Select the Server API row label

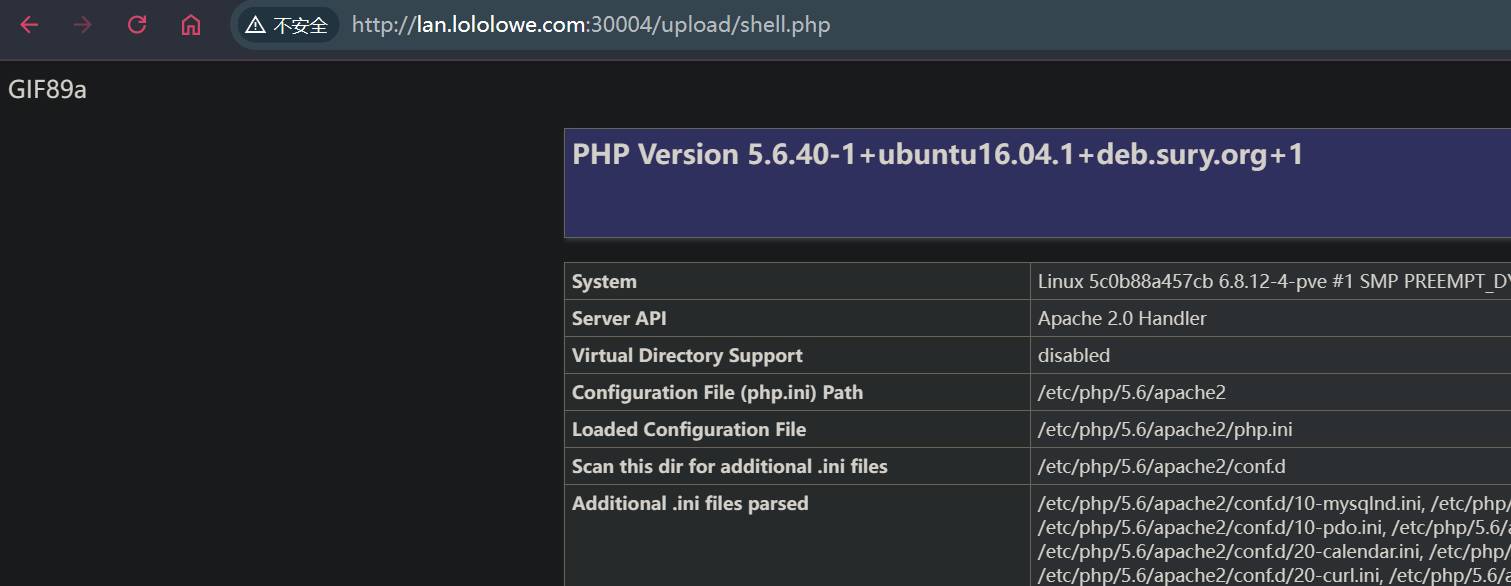[x=619, y=319]
